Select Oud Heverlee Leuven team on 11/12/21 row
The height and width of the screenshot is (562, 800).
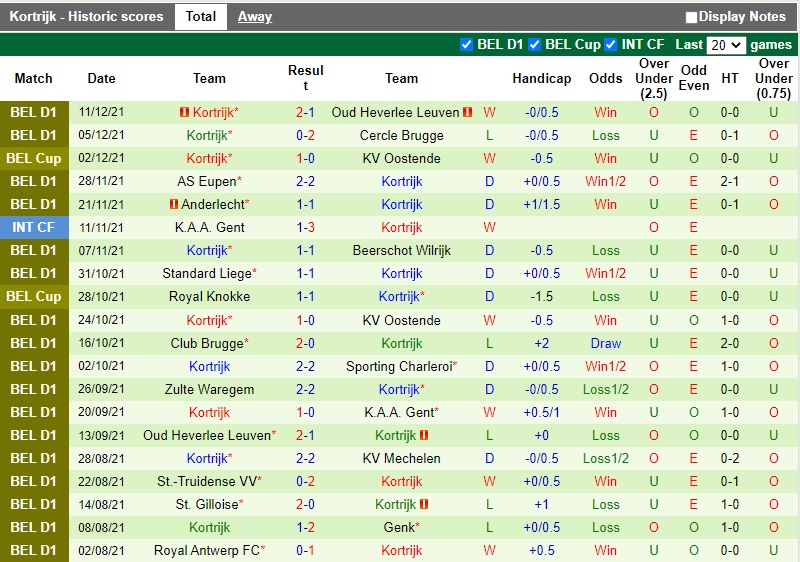click(395, 112)
